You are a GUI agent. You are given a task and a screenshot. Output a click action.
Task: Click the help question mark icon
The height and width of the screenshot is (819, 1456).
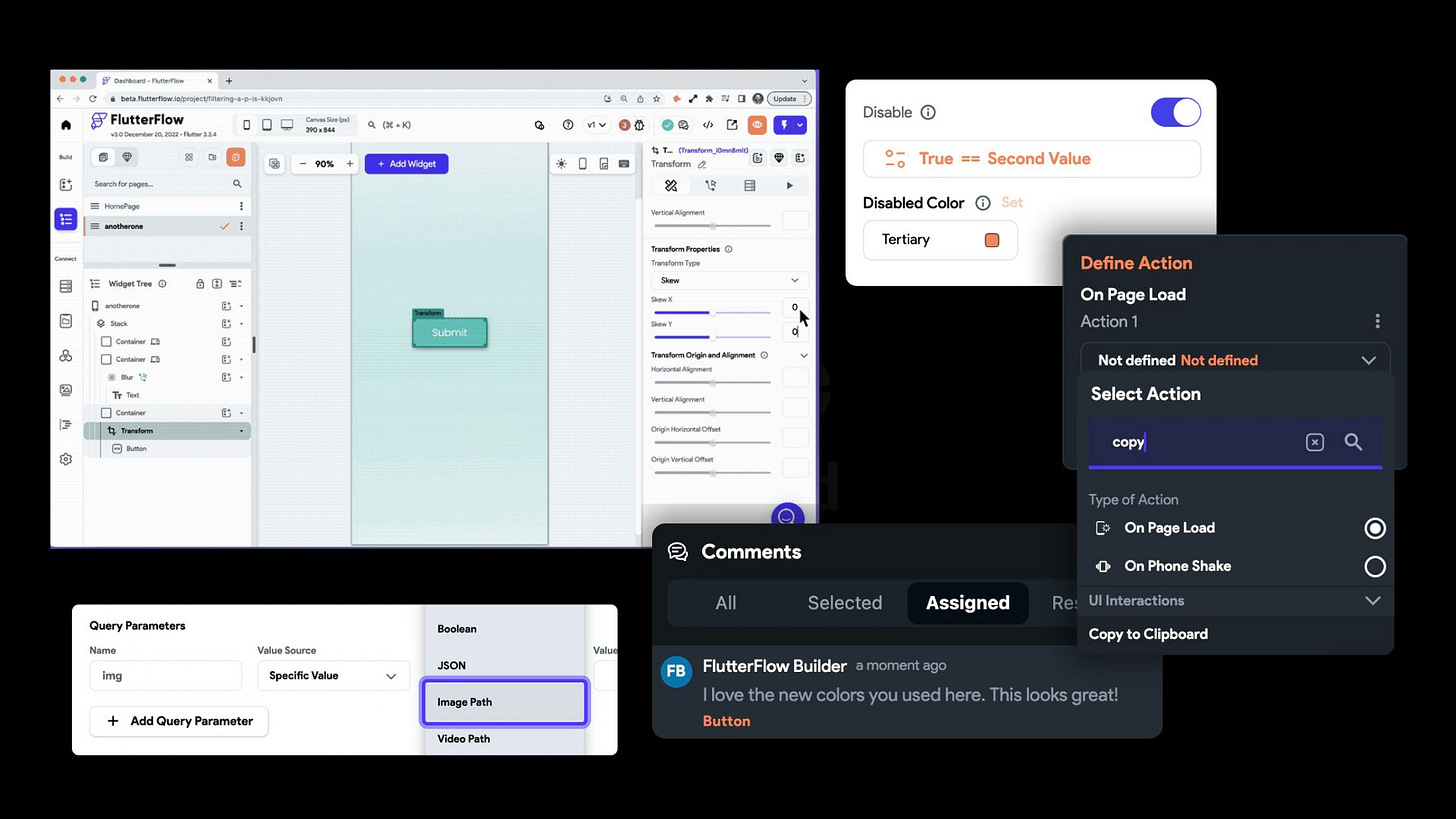pos(568,125)
